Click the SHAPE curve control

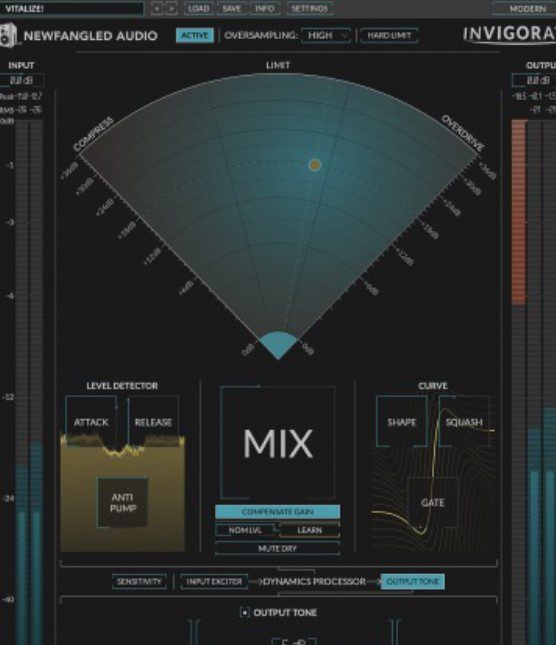(401, 422)
